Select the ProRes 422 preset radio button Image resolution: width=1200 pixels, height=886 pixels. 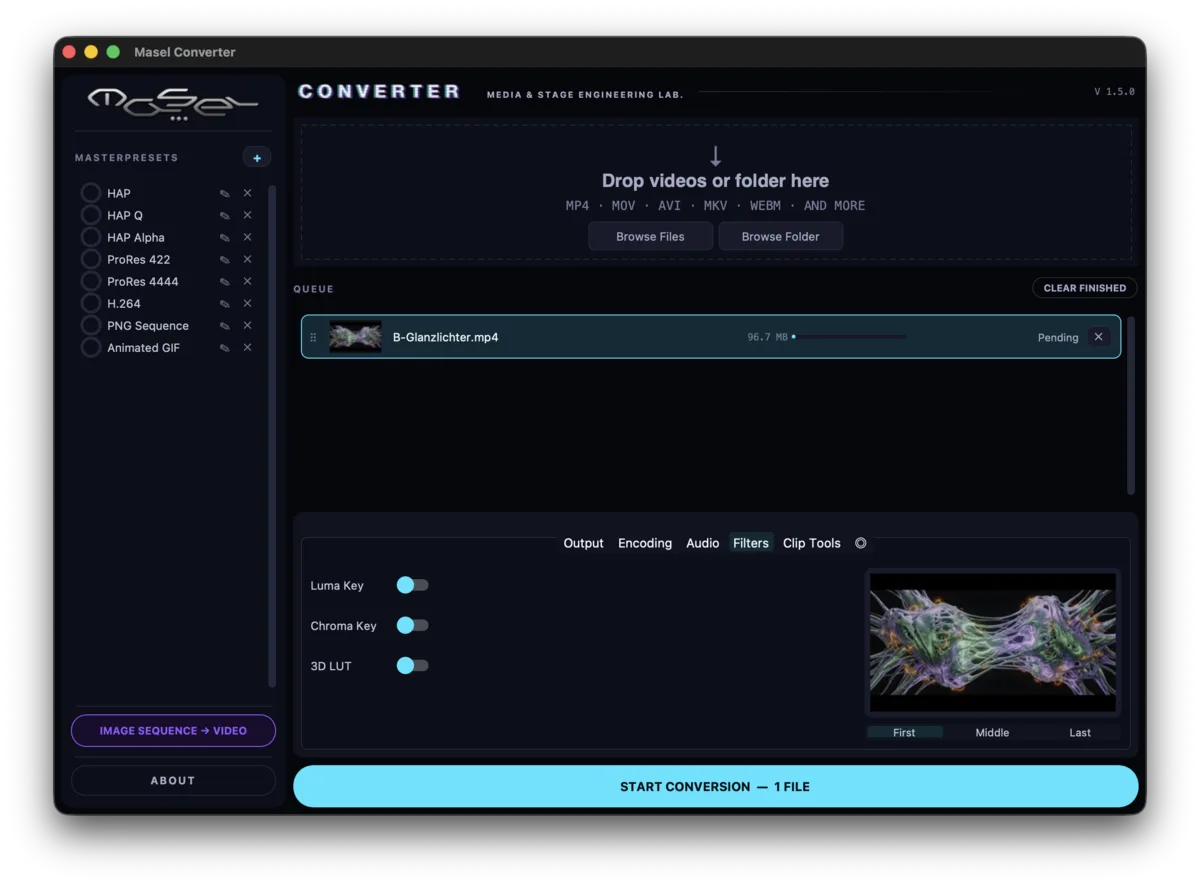(x=91, y=259)
